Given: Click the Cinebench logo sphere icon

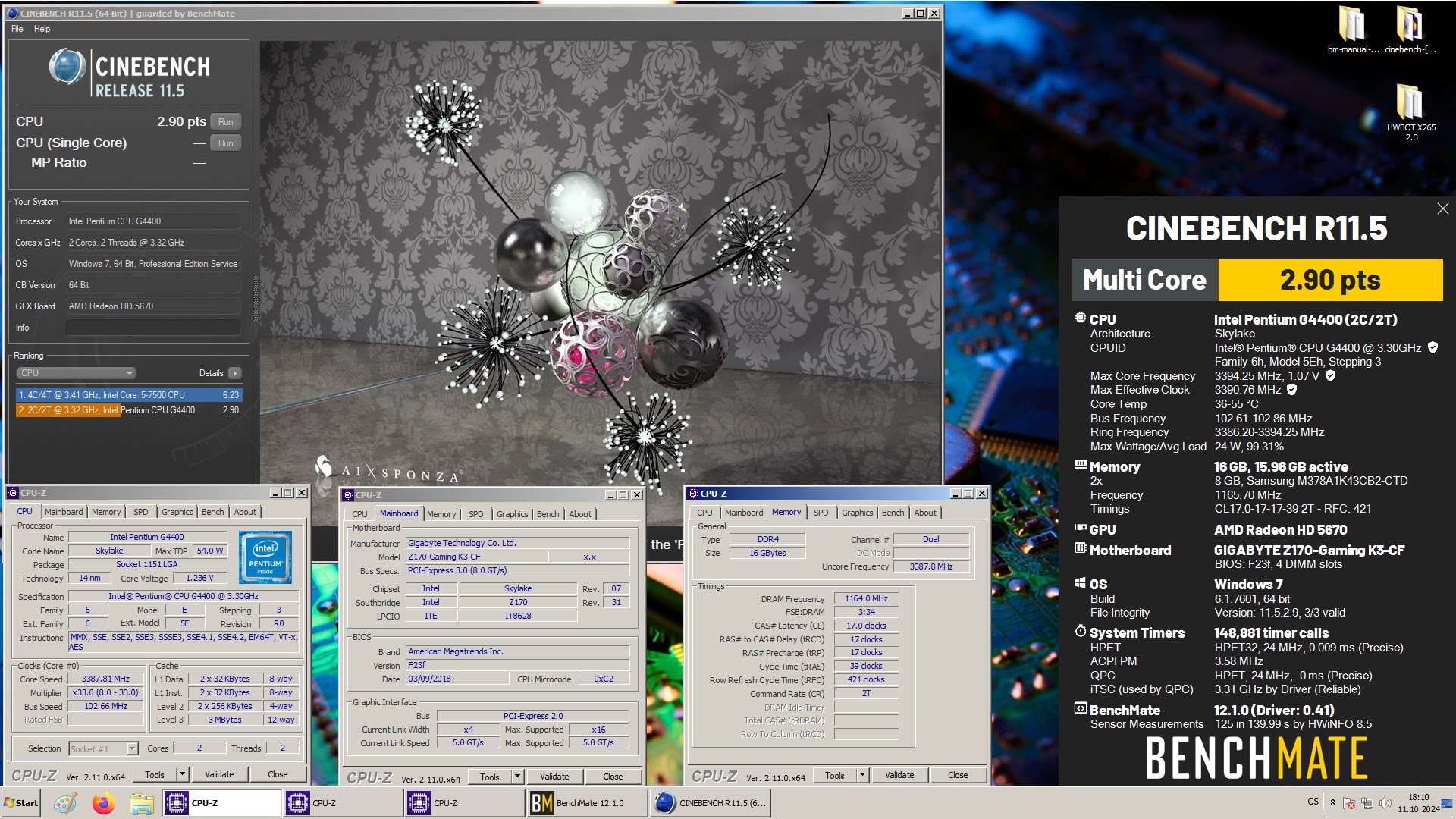Looking at the screenshot, I should pyautogui.click(x=67, y=67).
